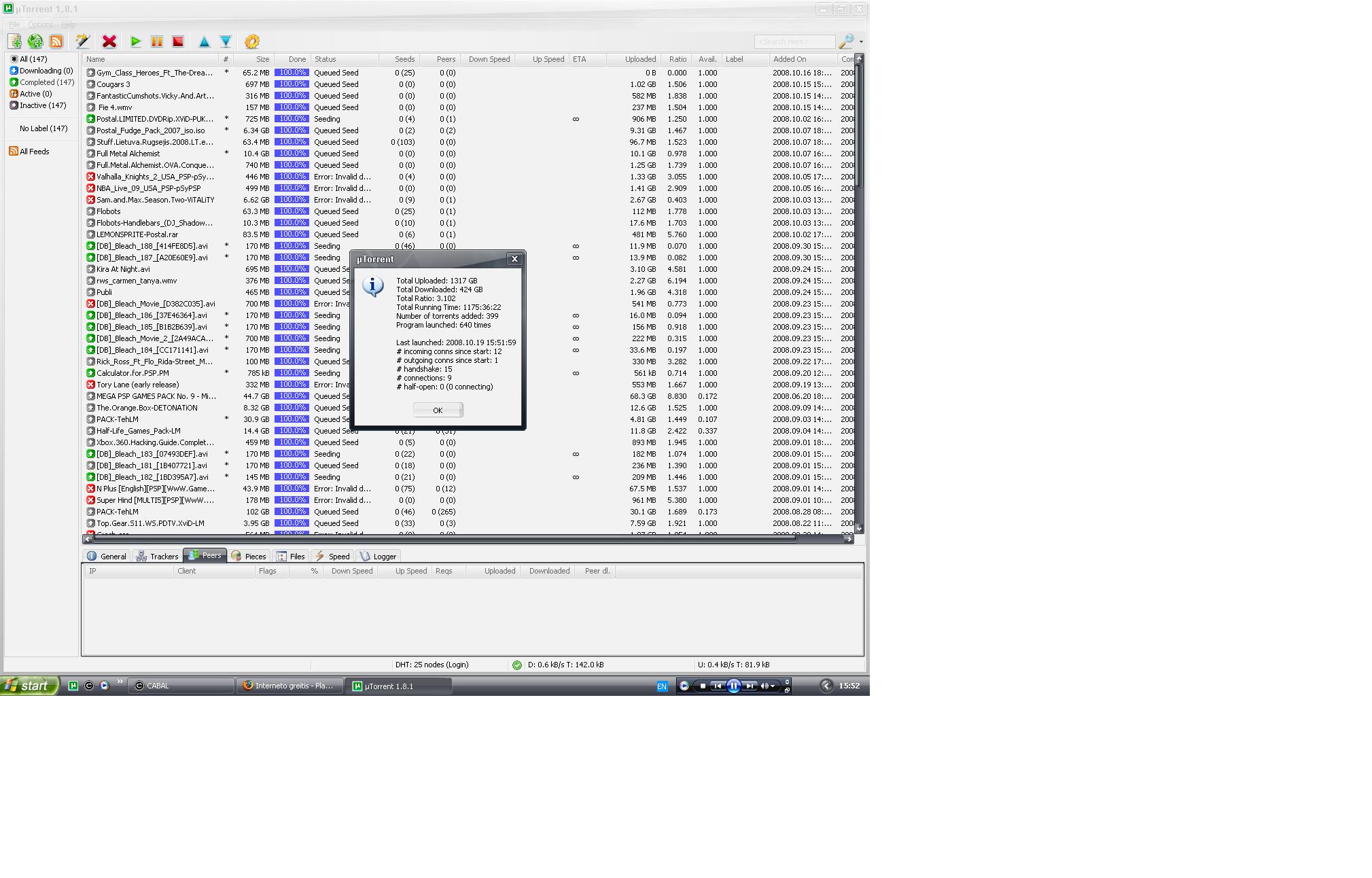Click the EN language indicator in taskbar
This screenshot has height=878, width=1372.
(x=661, y=686)
